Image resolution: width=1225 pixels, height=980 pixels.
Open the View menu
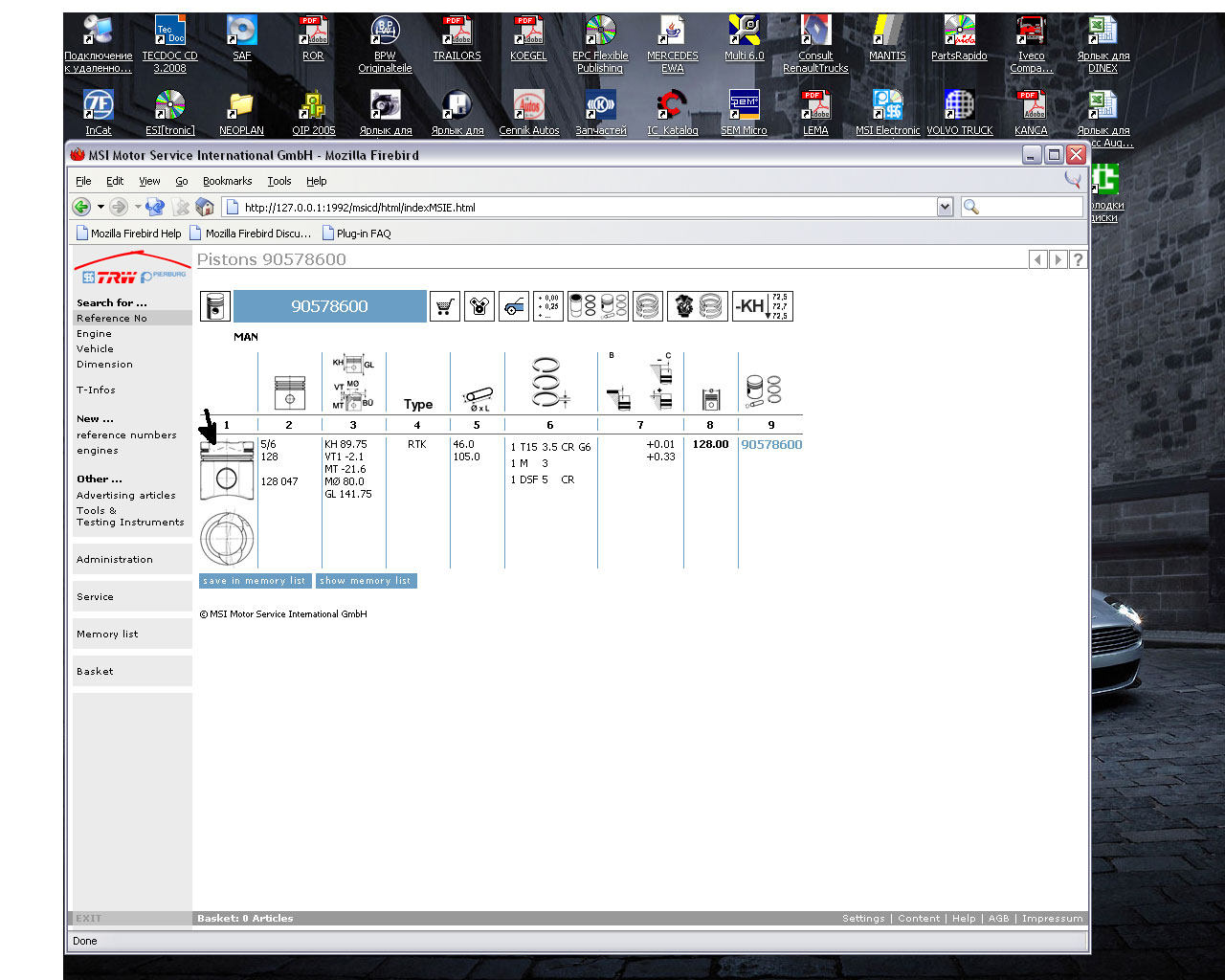(149, 181)
